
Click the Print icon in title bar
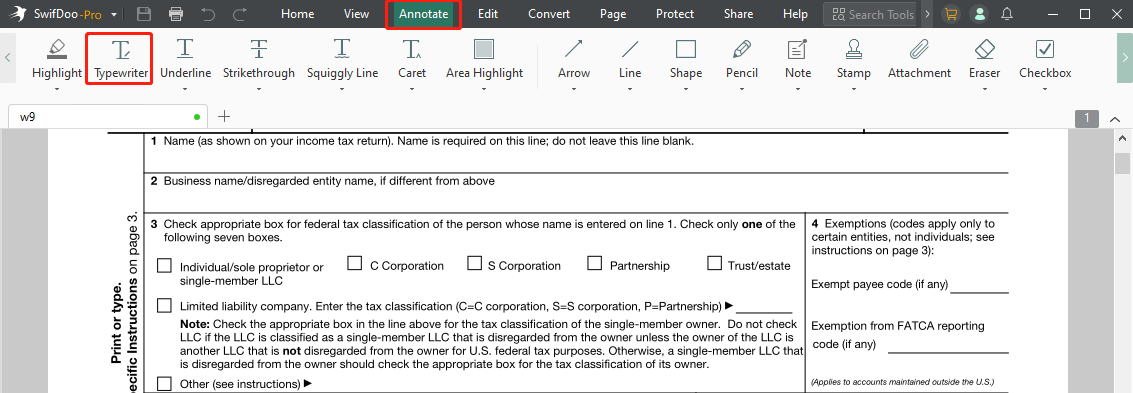pyautogui.click(x=176, y=14)
